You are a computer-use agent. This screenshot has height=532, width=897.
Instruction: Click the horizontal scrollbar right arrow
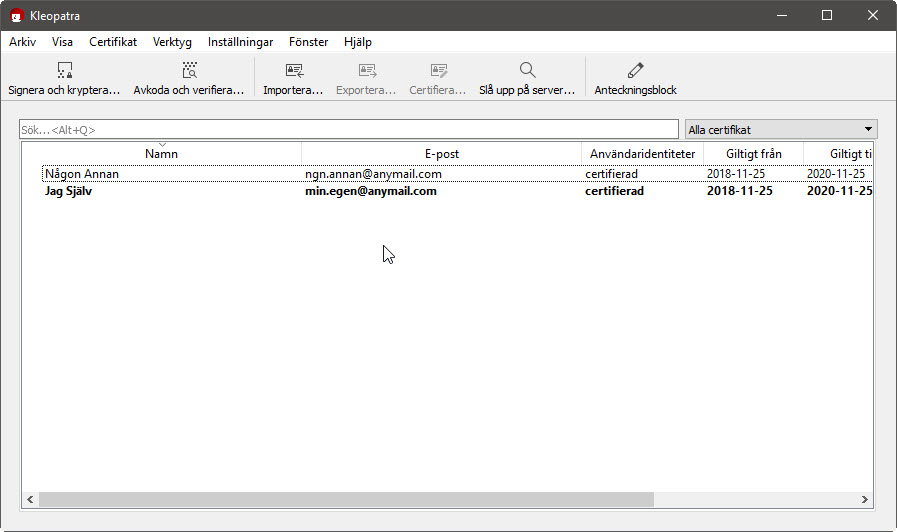click(865, 499)
